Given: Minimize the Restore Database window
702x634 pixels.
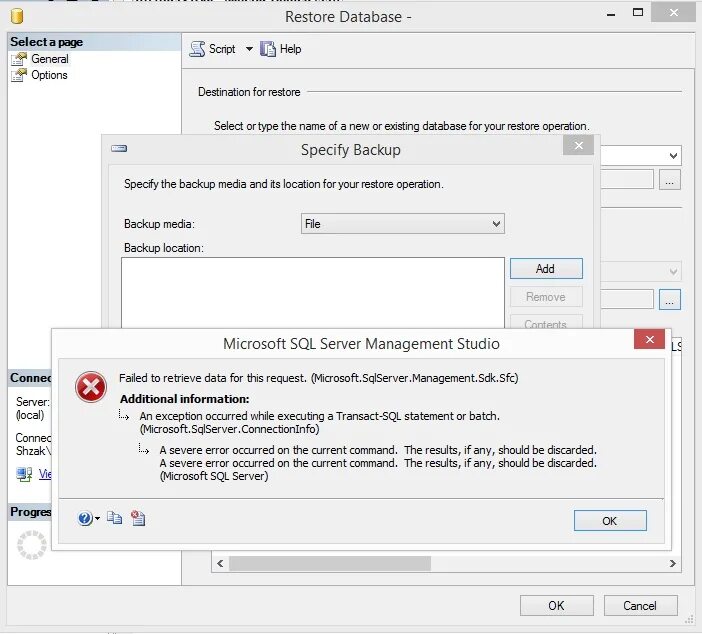Looking at the screenshot, I should coord(611,13).
